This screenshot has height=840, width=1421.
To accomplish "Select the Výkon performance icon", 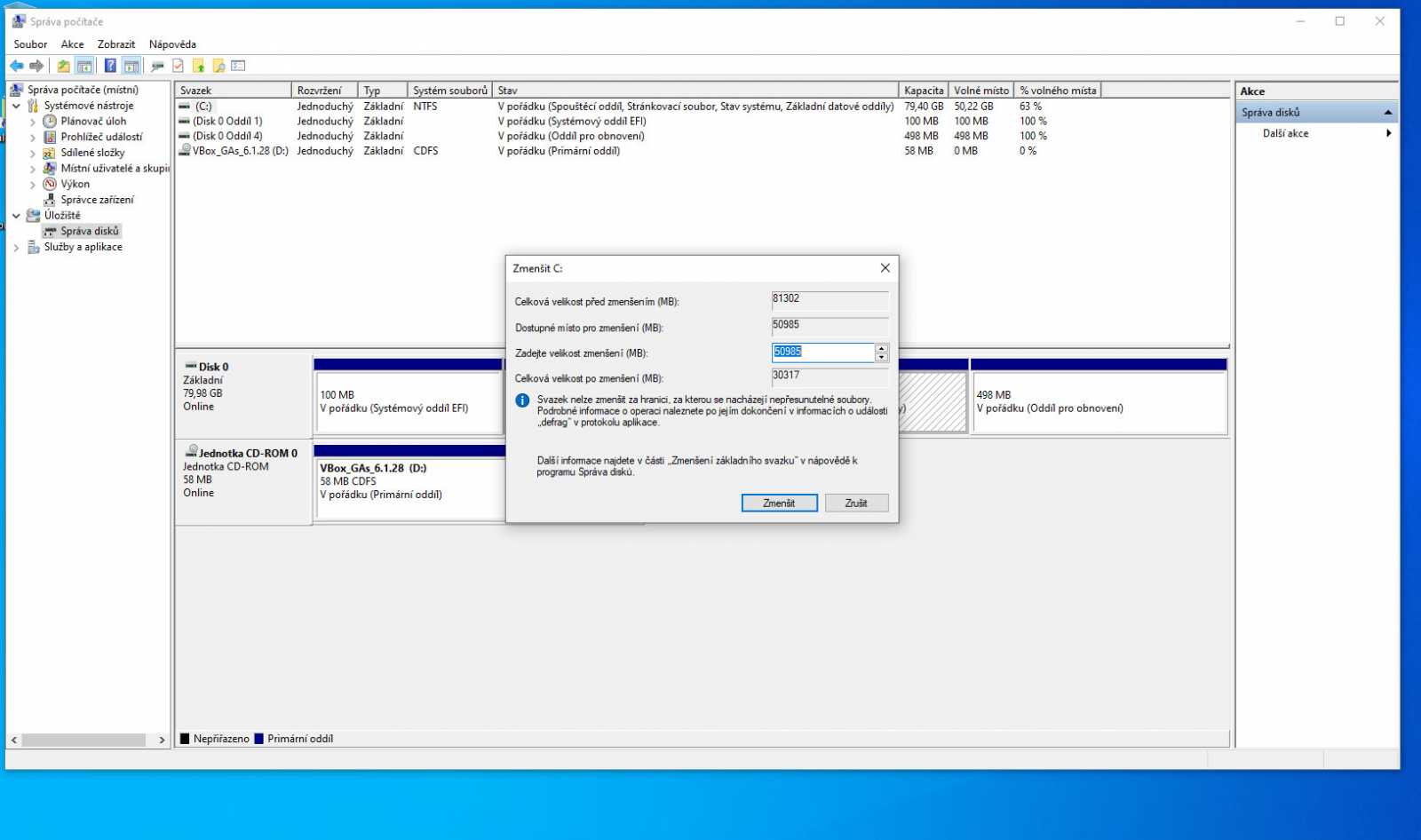I will tap(50, 184).
